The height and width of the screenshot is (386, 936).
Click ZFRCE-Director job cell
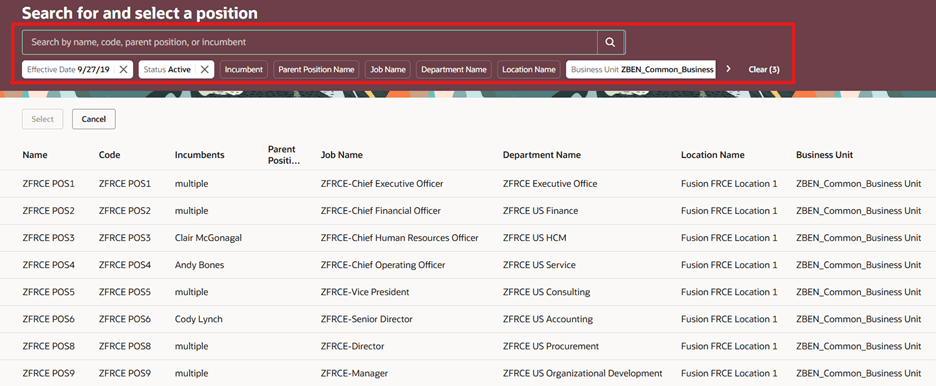pyautogui.click(x=352, y=346)
